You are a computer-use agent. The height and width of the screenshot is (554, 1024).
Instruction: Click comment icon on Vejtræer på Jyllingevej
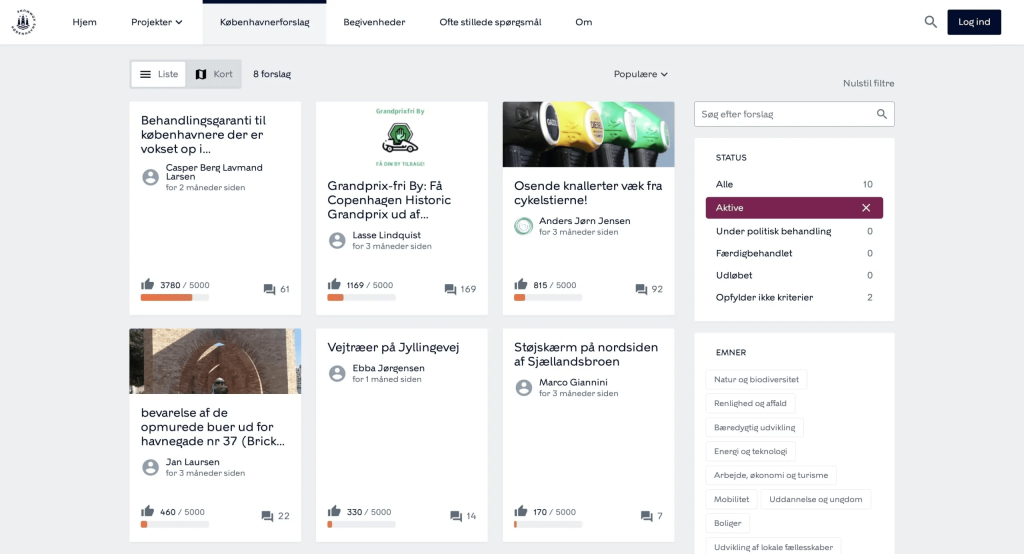(x=456, y=516)
